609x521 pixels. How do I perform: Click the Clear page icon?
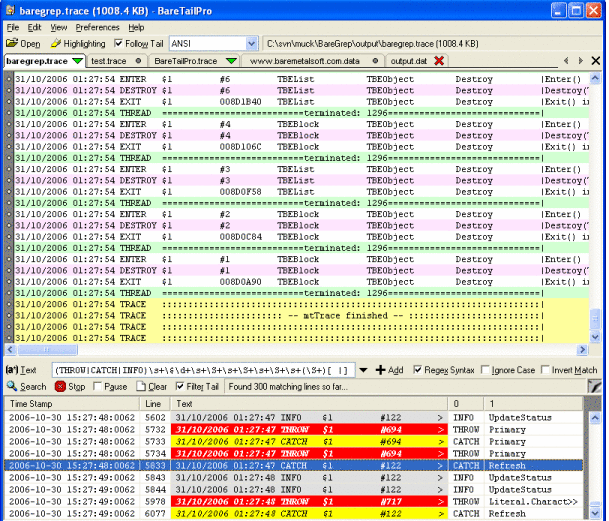[141, 387]
